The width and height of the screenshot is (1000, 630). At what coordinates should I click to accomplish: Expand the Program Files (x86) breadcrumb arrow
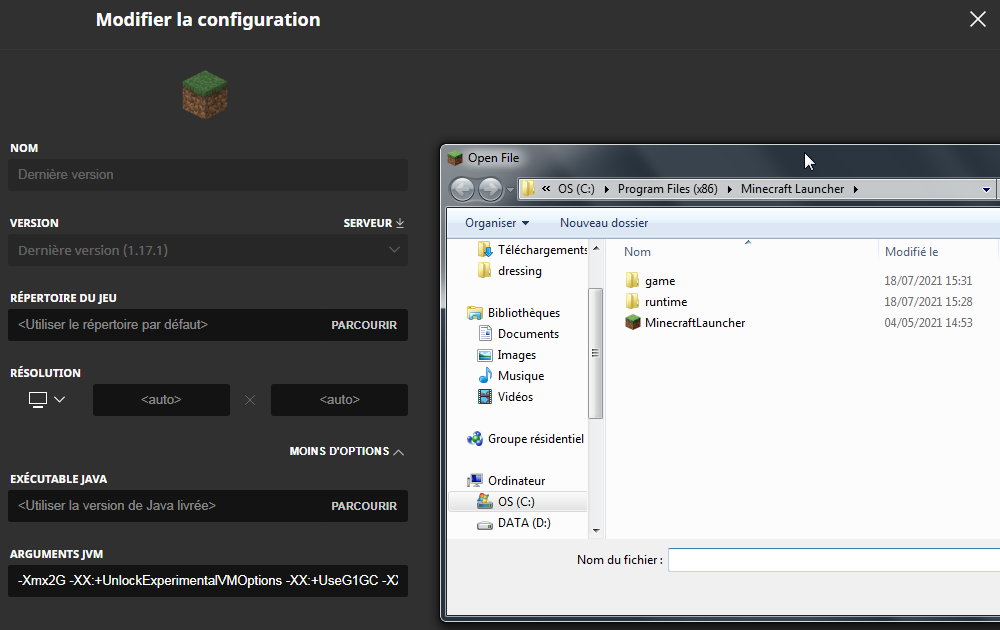[x=730, y=189]
